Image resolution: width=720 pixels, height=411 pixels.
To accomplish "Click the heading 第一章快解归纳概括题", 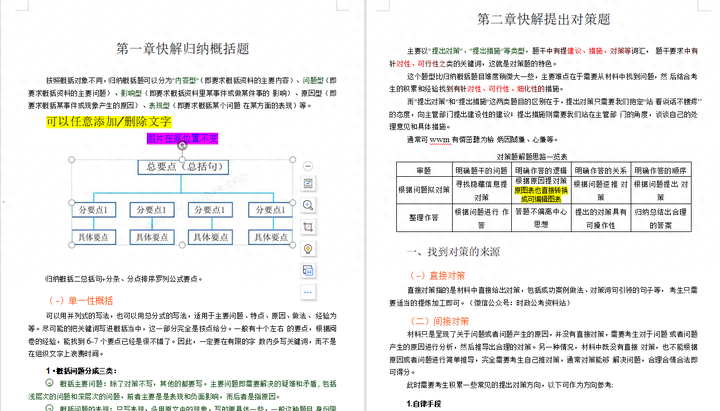I will click(182, 48).
